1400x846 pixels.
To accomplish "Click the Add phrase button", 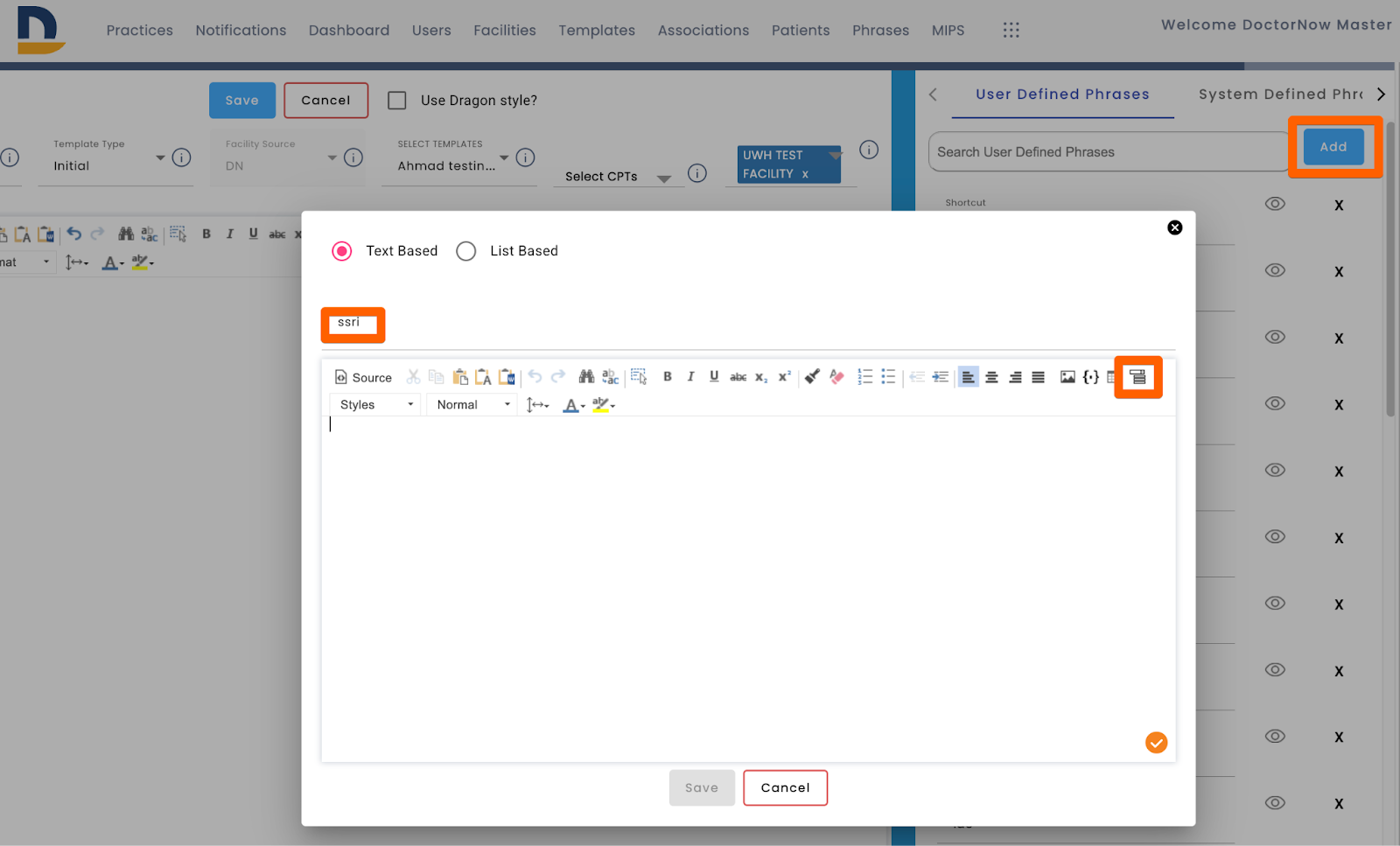I will coord(1333,147).
